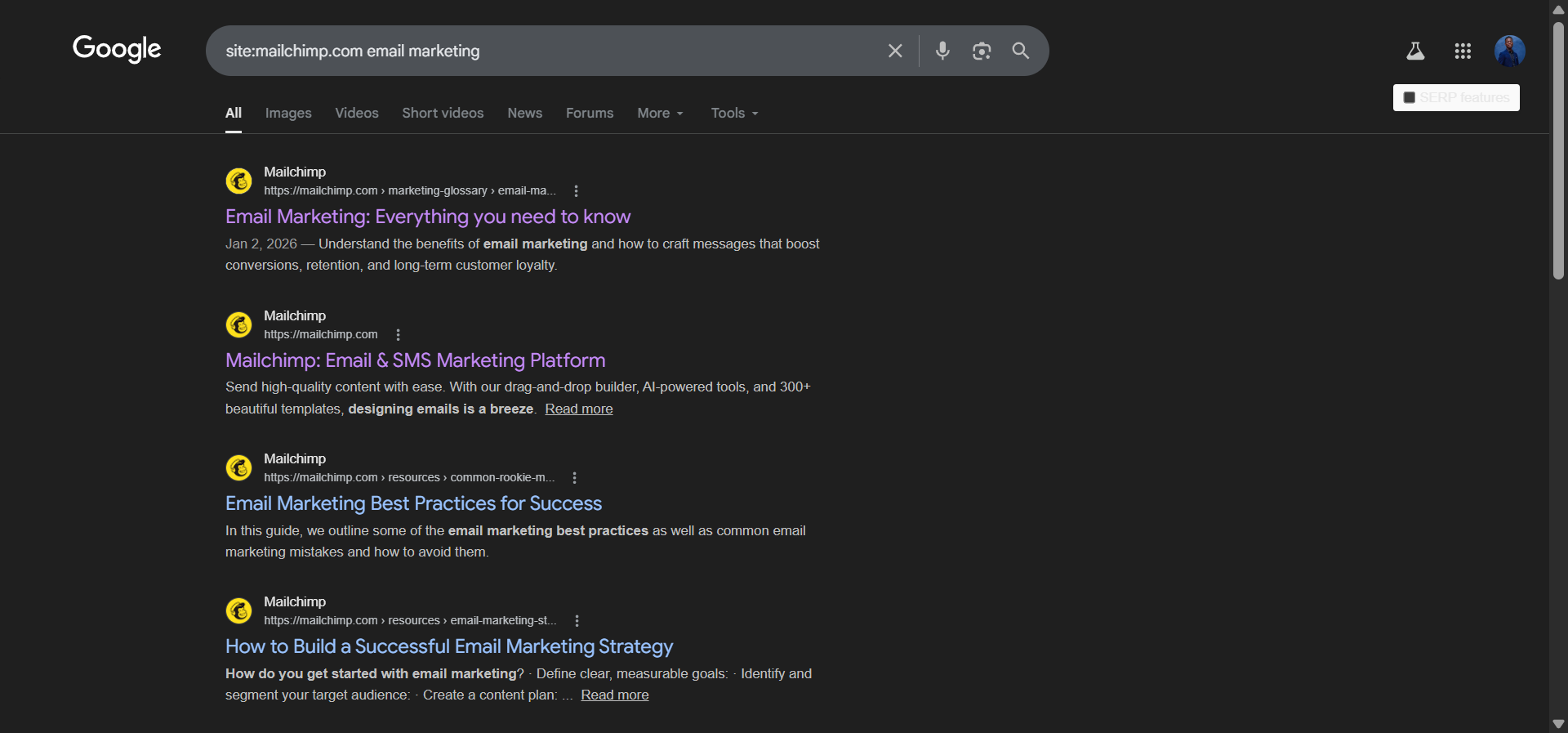Open How to Build a Successful Email Marketing Strategy
The image size is (1568, 733).
click(x=449, y=646)
